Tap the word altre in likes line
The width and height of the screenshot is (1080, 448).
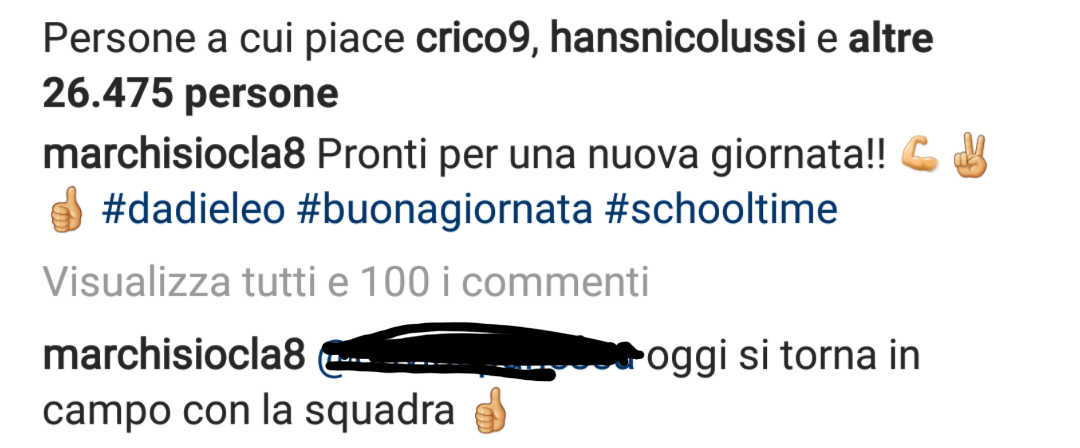click(x=891, y=41)
